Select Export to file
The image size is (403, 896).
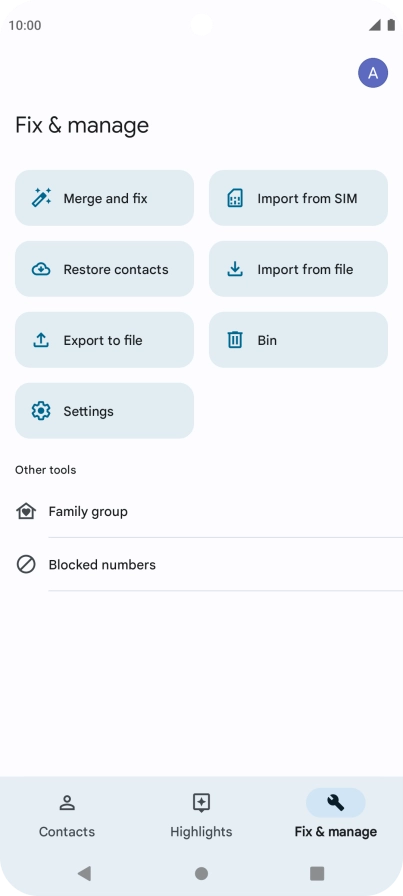(104, 340)
